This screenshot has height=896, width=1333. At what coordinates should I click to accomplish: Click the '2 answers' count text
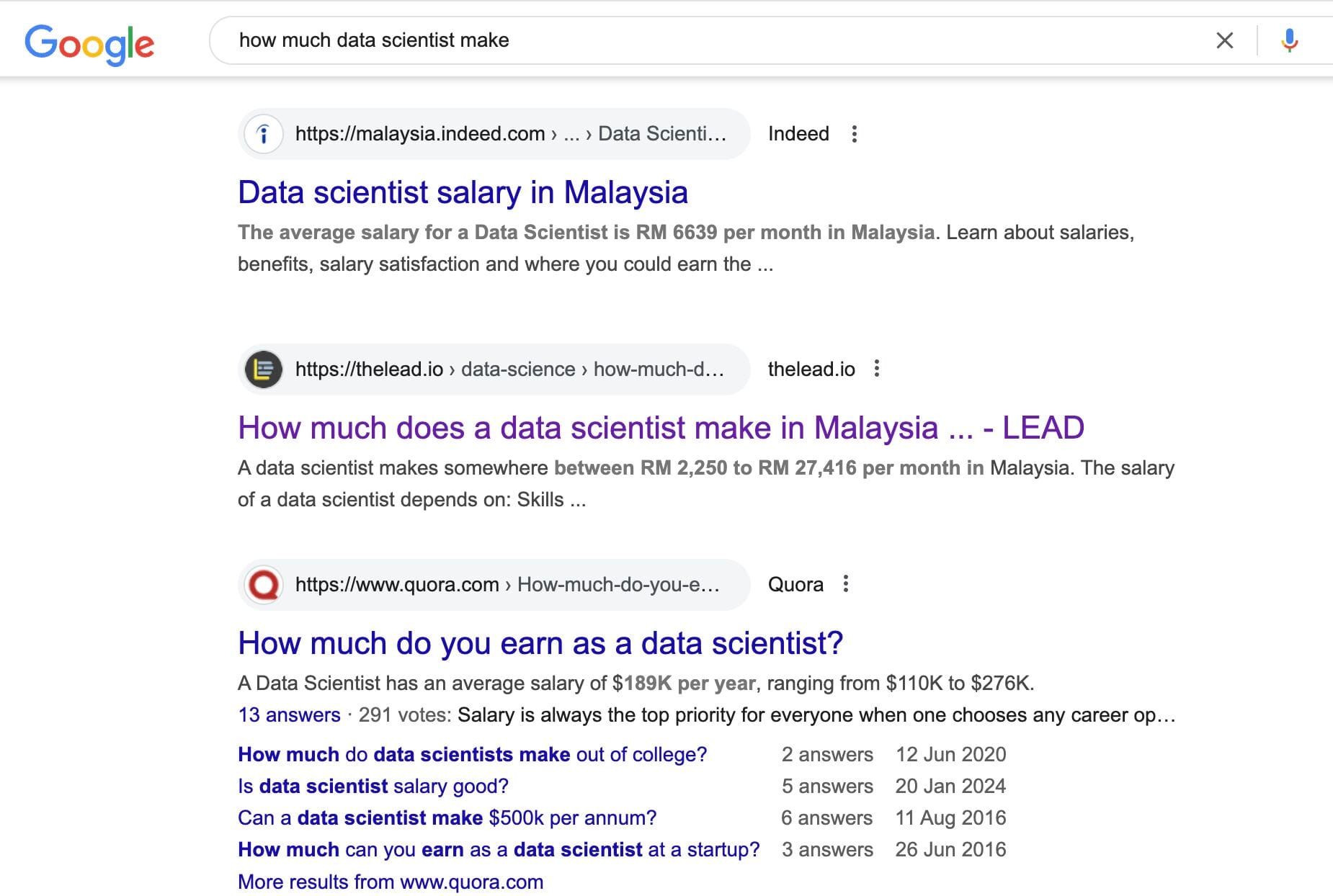827,755
